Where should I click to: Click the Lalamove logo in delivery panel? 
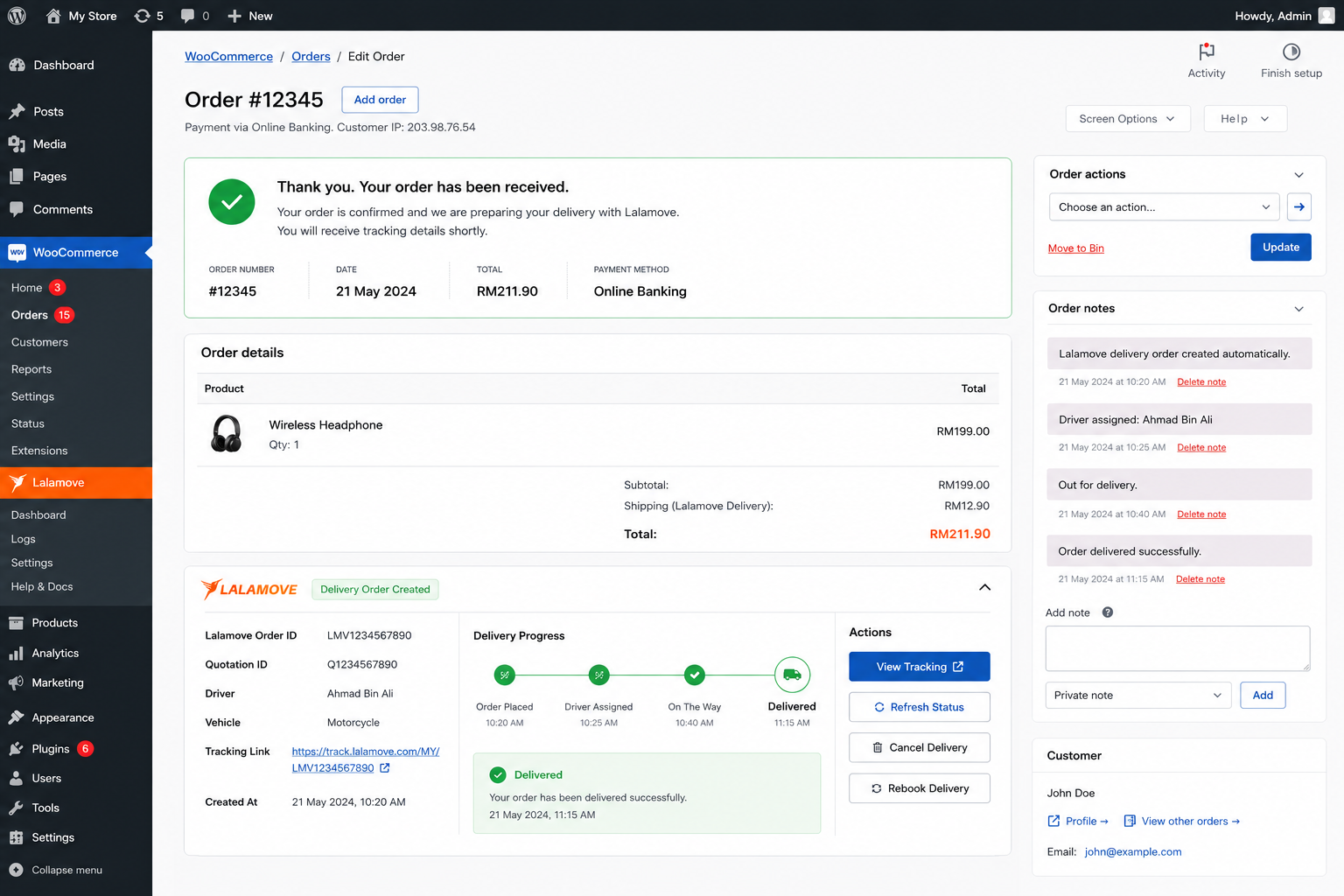pyautogui.click(x=249, y=589)
